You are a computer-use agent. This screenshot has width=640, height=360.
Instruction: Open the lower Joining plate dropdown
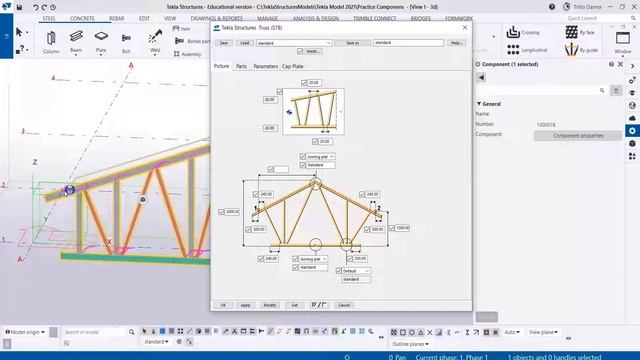[313, 259]
